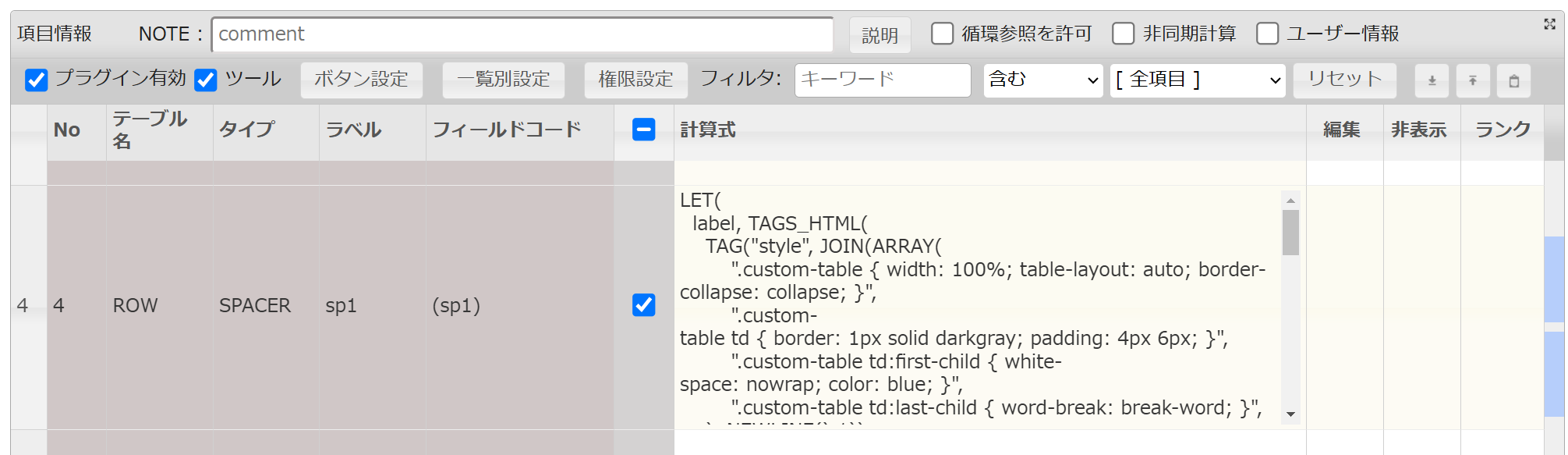Click the formula scrollbar thumb
Image resolution: width=1568 pixels, height=455 pixels.
(x=1290, y=233)
